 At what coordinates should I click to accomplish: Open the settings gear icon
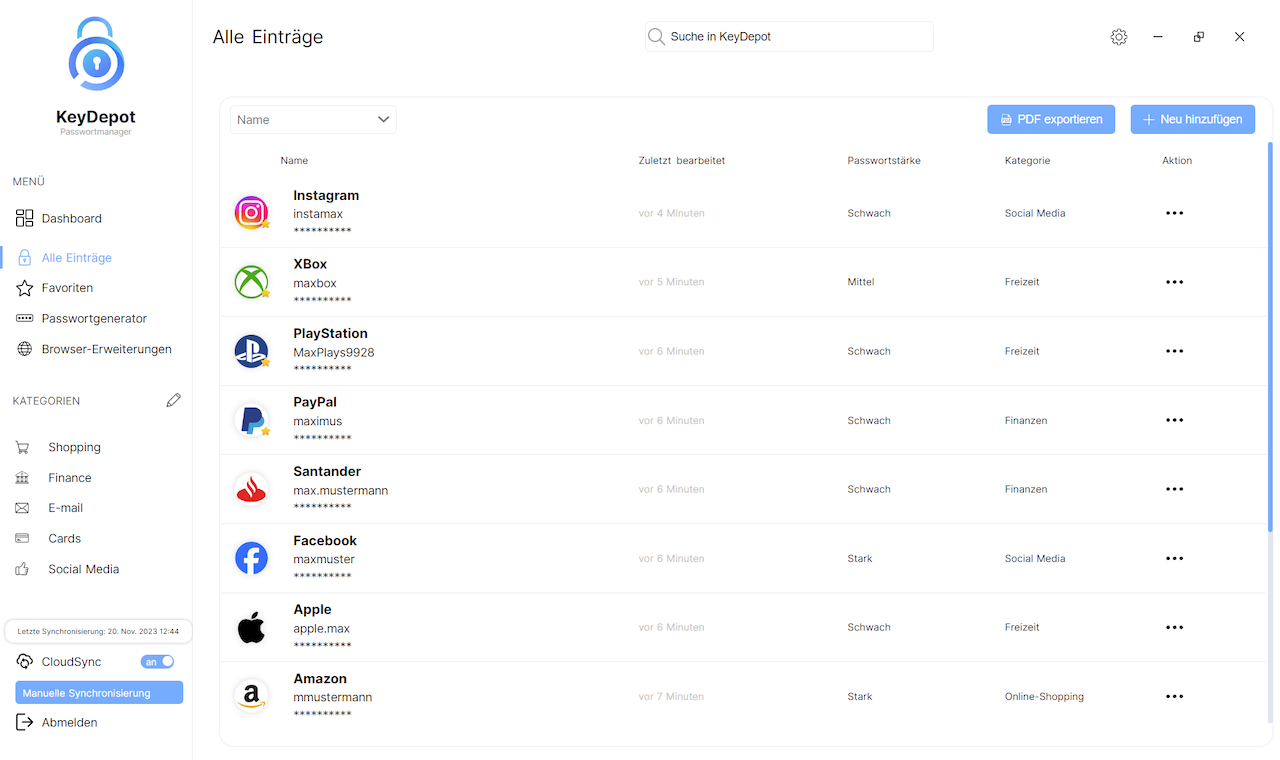click(1118, 37)
